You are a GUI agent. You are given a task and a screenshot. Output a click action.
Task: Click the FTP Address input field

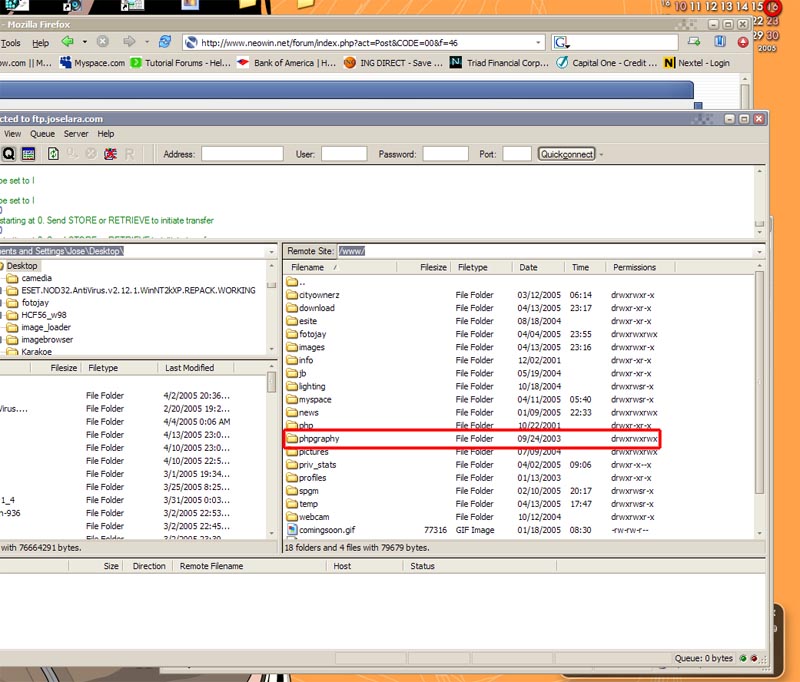[x=242, y=153]
